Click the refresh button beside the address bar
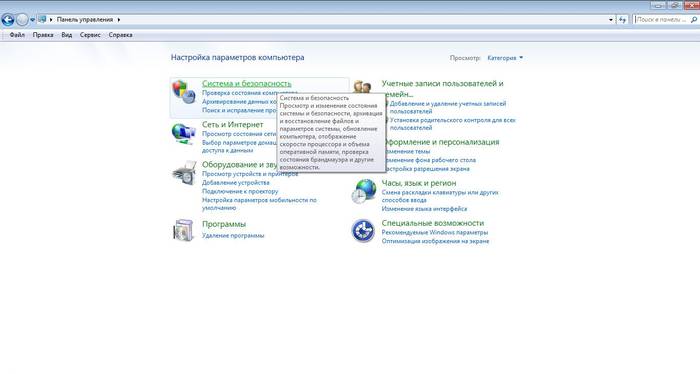 click(622, 20)
